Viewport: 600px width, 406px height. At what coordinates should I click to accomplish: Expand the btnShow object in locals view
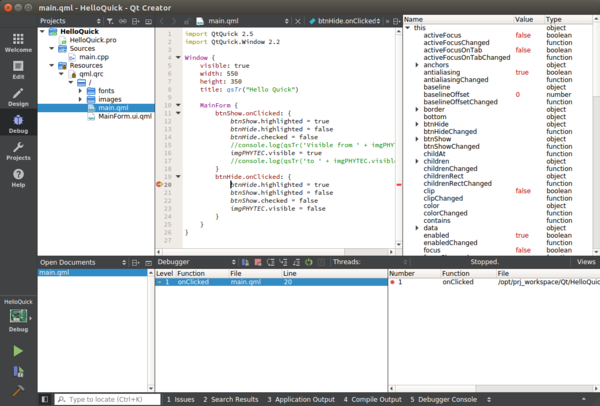[417, 139]
